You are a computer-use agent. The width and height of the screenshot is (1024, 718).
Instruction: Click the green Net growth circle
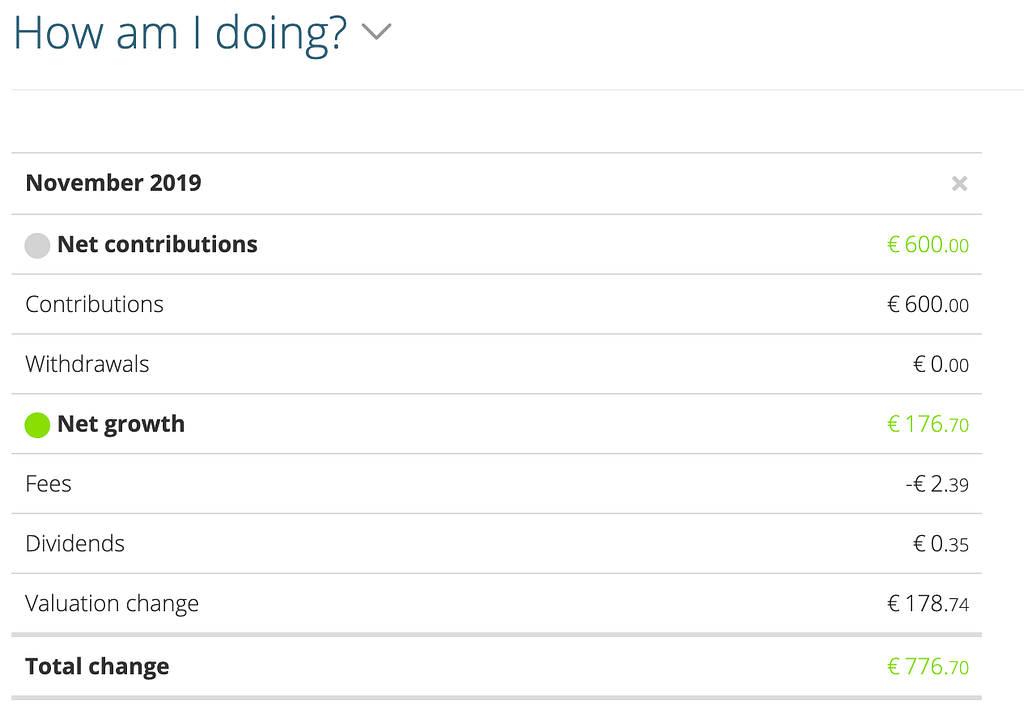point(37,425)
